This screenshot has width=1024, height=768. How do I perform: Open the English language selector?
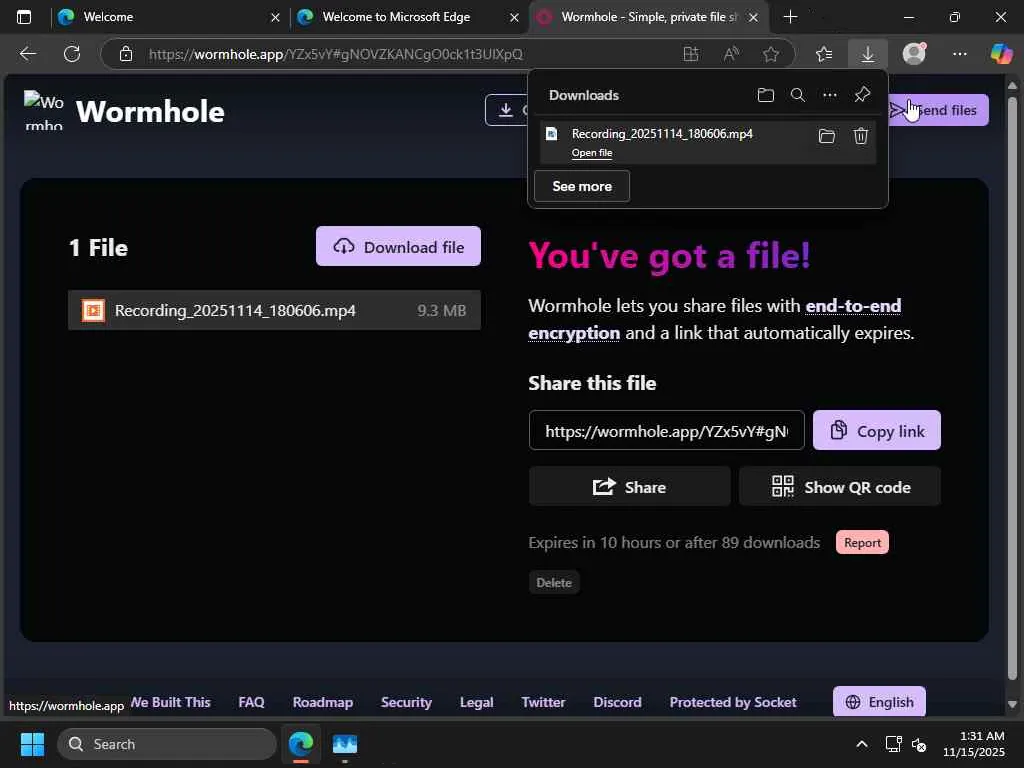tap(879, 702)
